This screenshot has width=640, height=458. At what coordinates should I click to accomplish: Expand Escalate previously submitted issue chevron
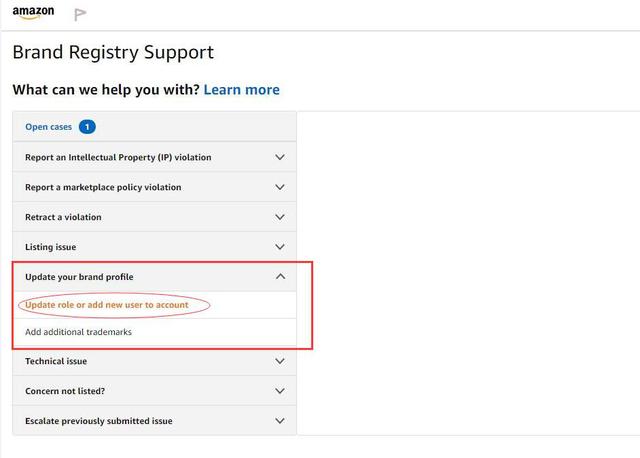point(280,421)
